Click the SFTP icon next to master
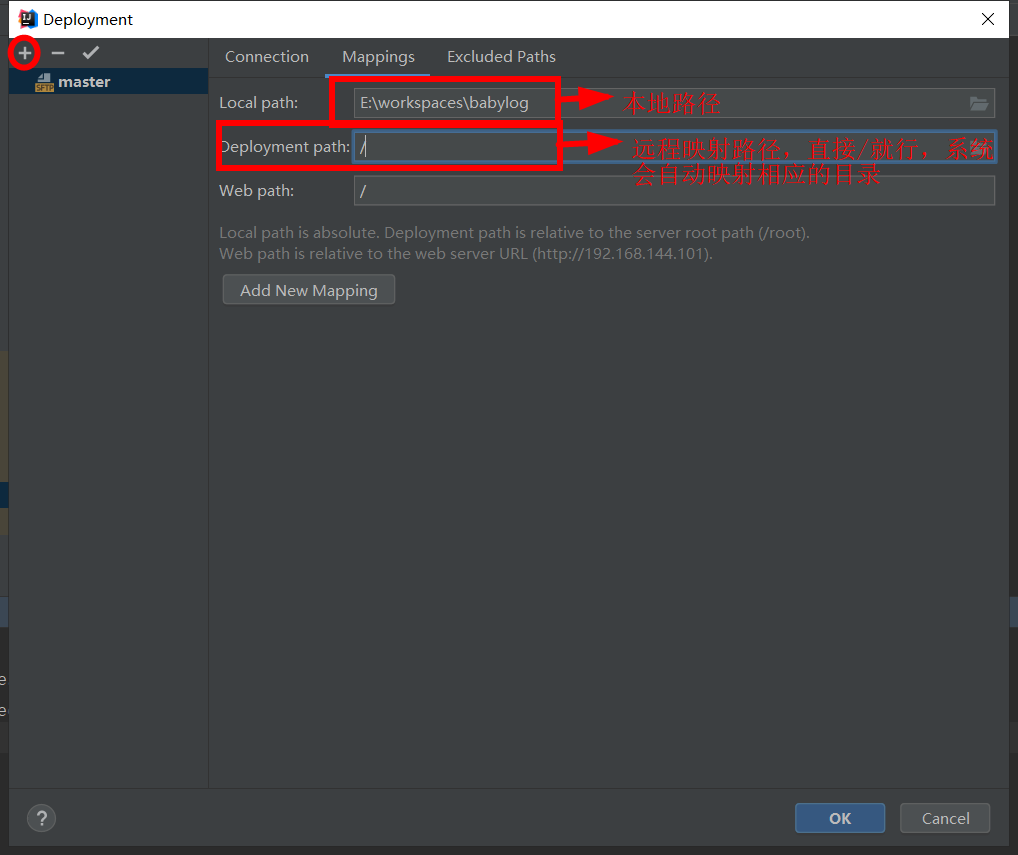The image size is (1018, 855). coord(44,81)
